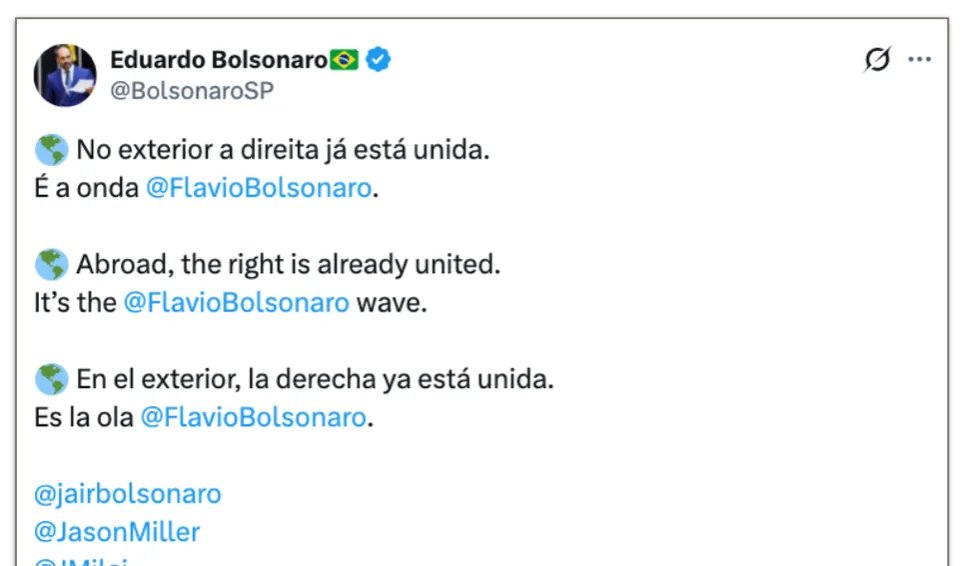This screenshot has width=962, height=566.
Task: Open @FlavioBolsonaro mention after 'It's the'
Action: (236, 303)
